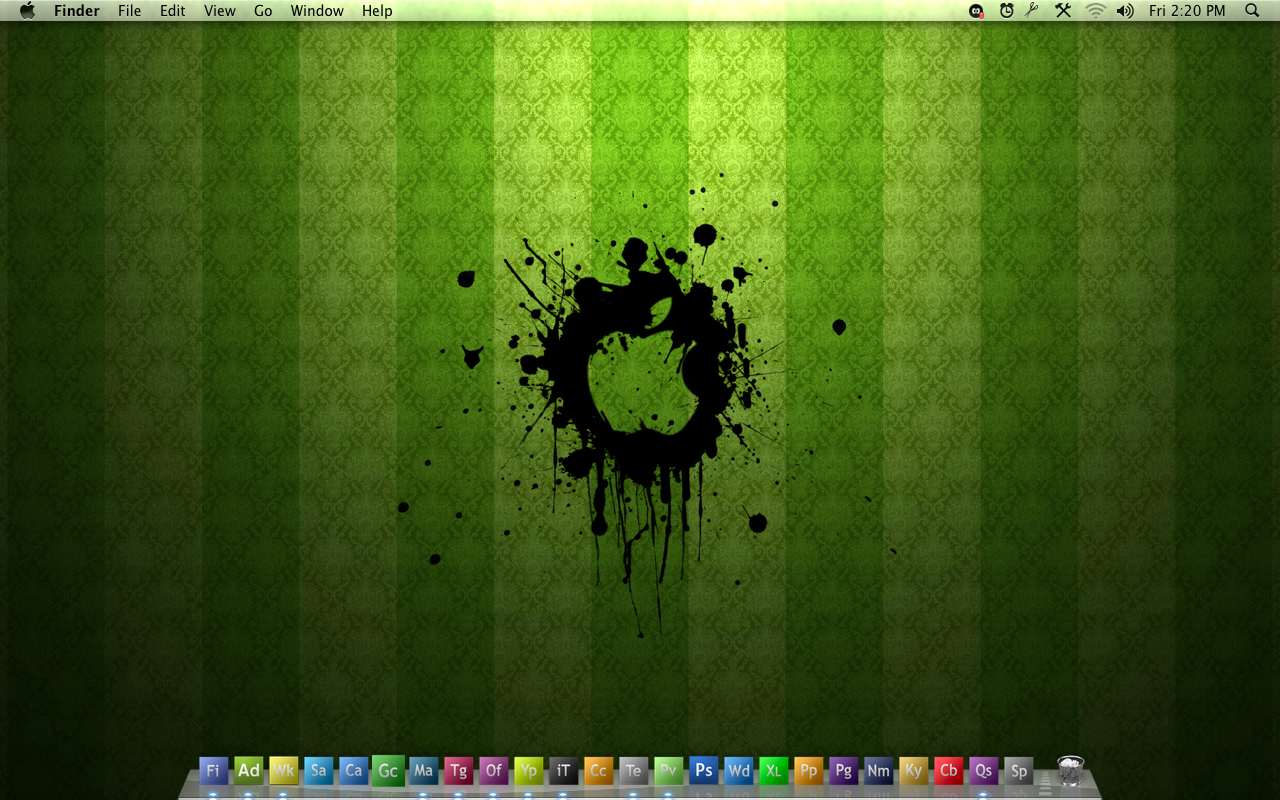Open the orange Cc Dock icon
The width and height of the screenshot is (1280, 800).
pos(598,771)
